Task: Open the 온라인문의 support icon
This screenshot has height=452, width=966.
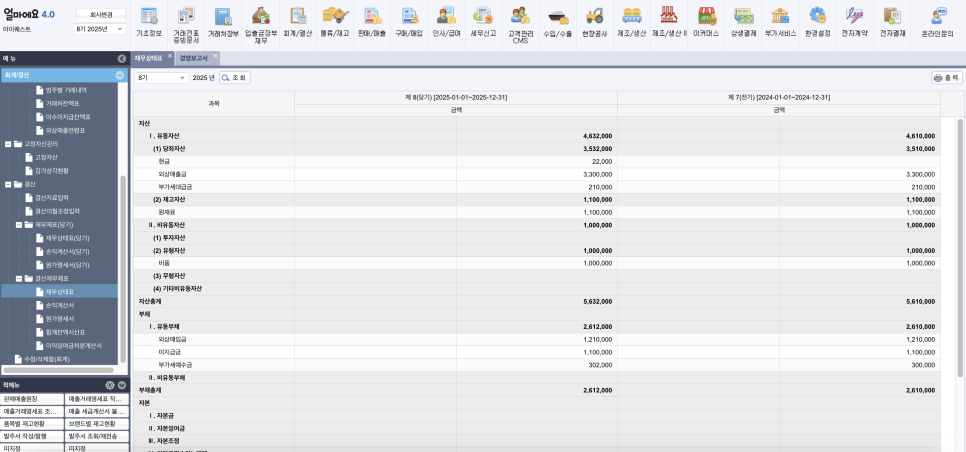Action: tap(940, 17)
